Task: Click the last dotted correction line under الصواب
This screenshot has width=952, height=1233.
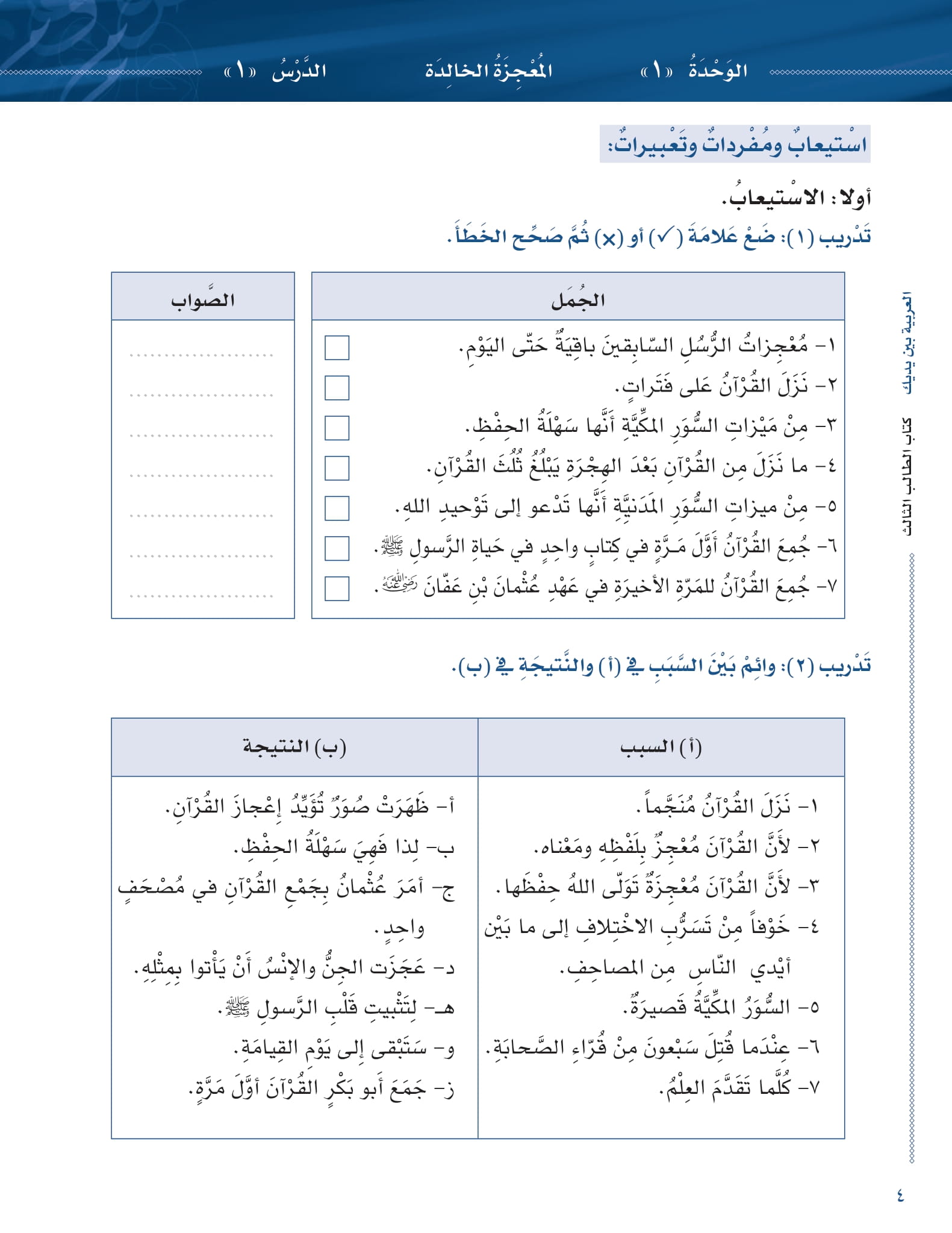Action: 202,596
